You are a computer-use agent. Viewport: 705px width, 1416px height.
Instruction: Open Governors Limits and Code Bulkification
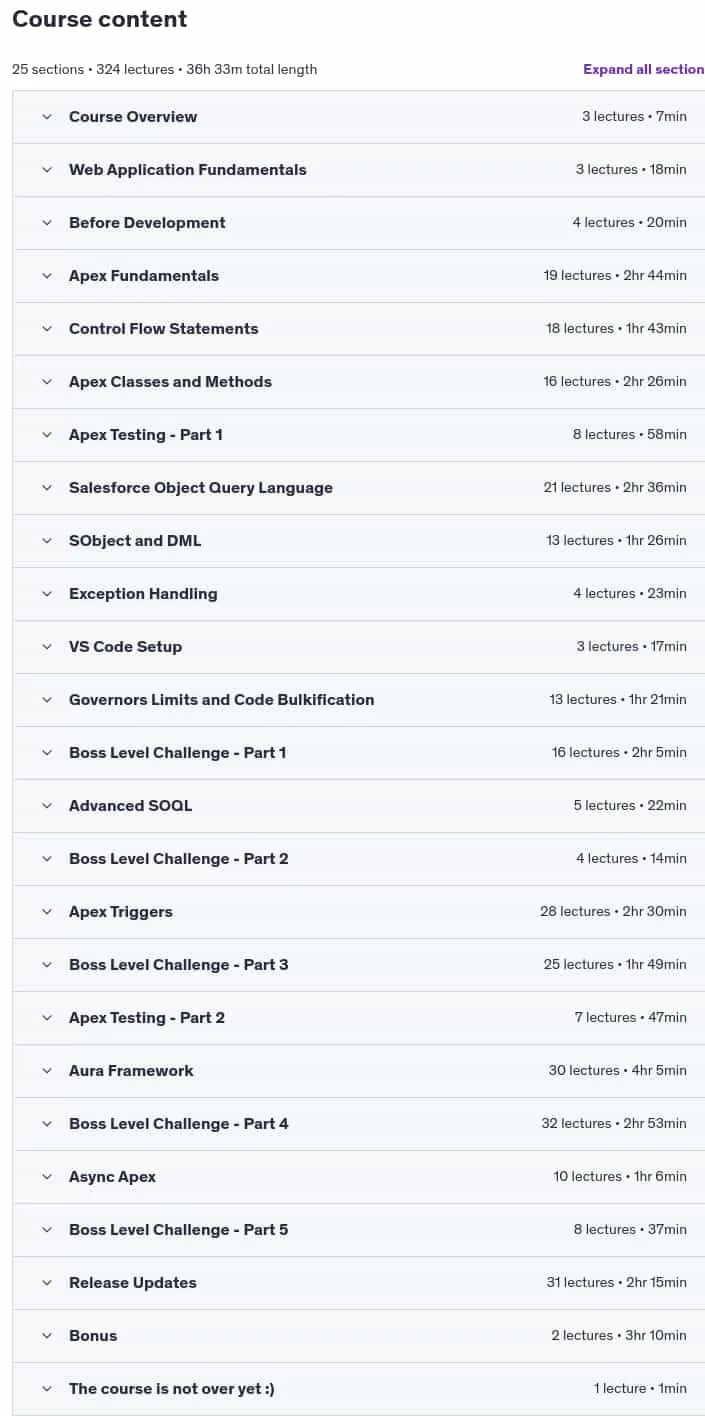point(221,700)
